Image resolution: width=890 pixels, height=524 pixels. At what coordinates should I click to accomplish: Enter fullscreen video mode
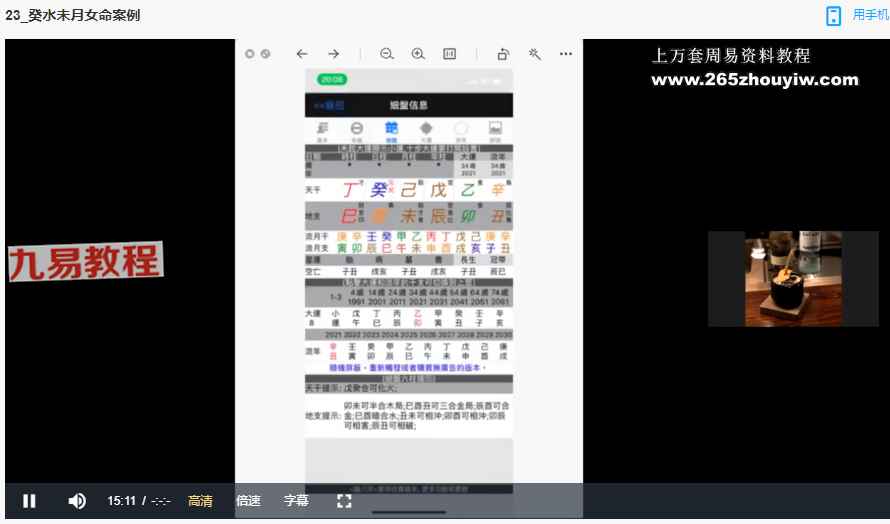click(x=344, y=501)
